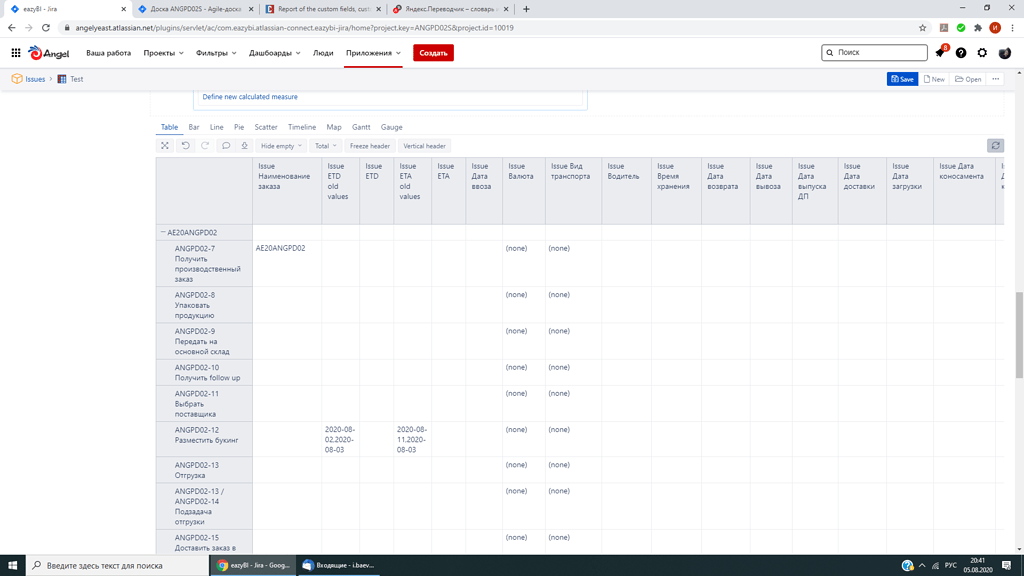The width and height of the screenshot is (1024, 576).
Task: Click the Jira search Поиск field
Action: (x=874, y=51)
